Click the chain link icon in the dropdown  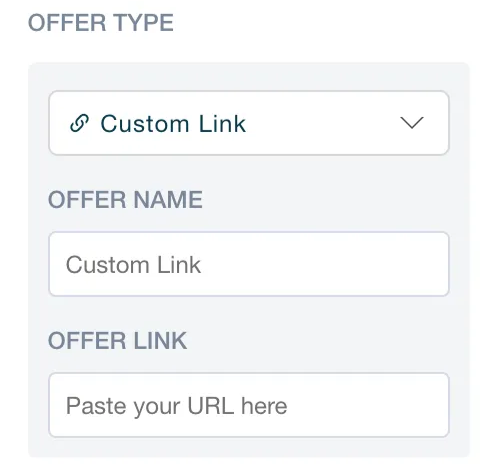[79, 123]
